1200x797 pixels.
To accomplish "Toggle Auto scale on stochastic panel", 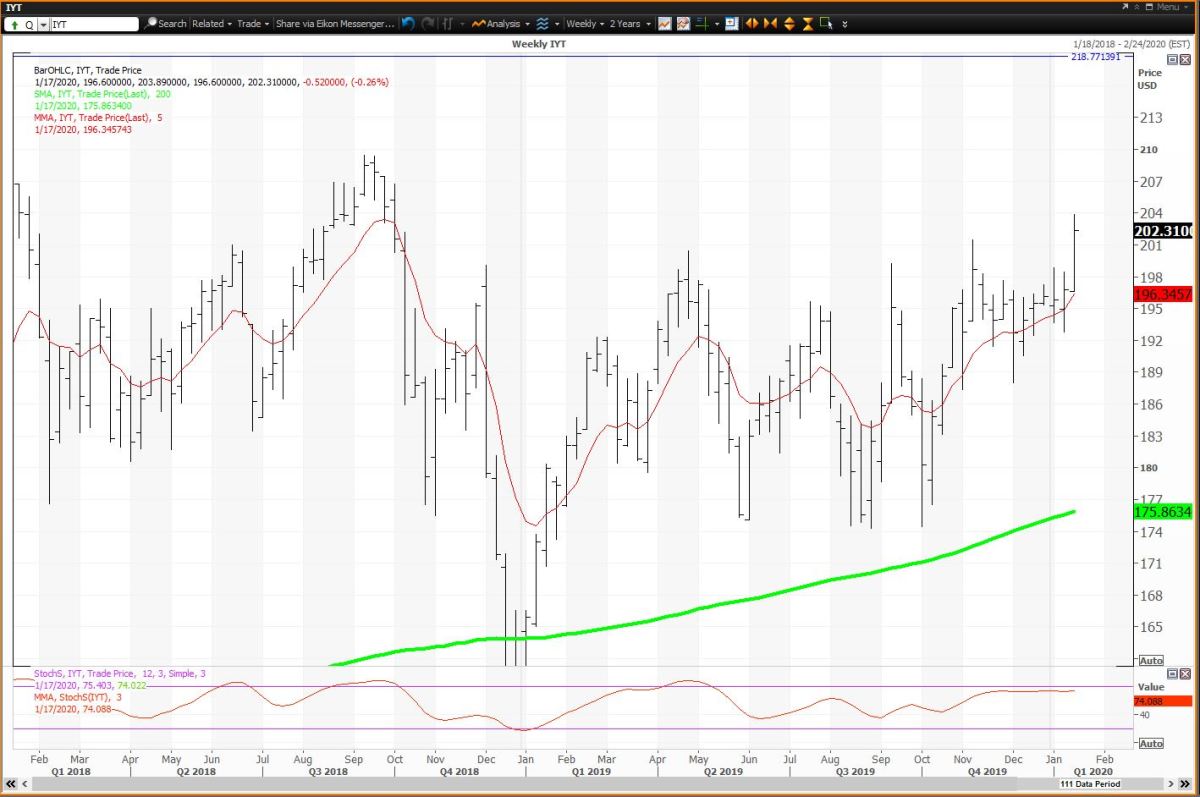I will [1150, 743].
